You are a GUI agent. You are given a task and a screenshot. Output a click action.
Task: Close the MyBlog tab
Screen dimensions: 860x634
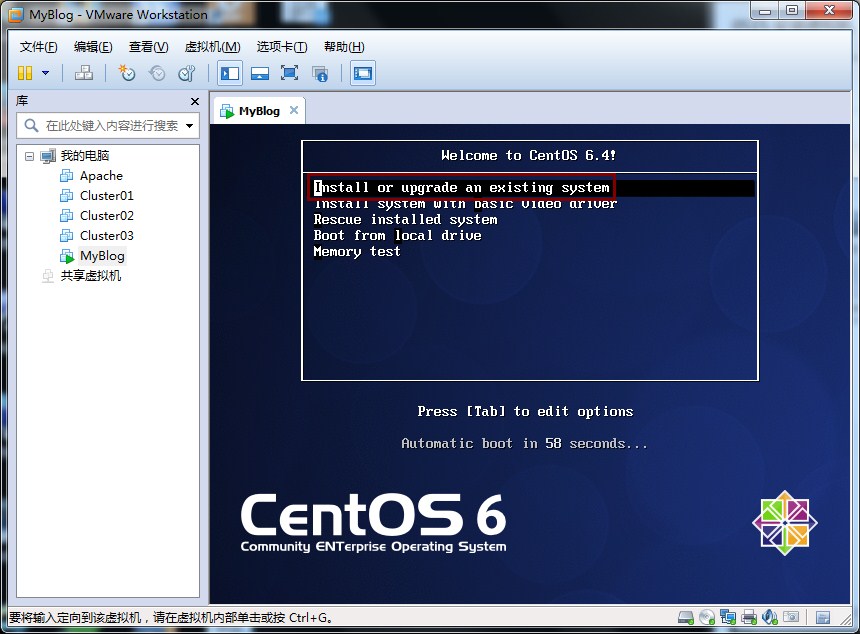[x=294, y=110]
